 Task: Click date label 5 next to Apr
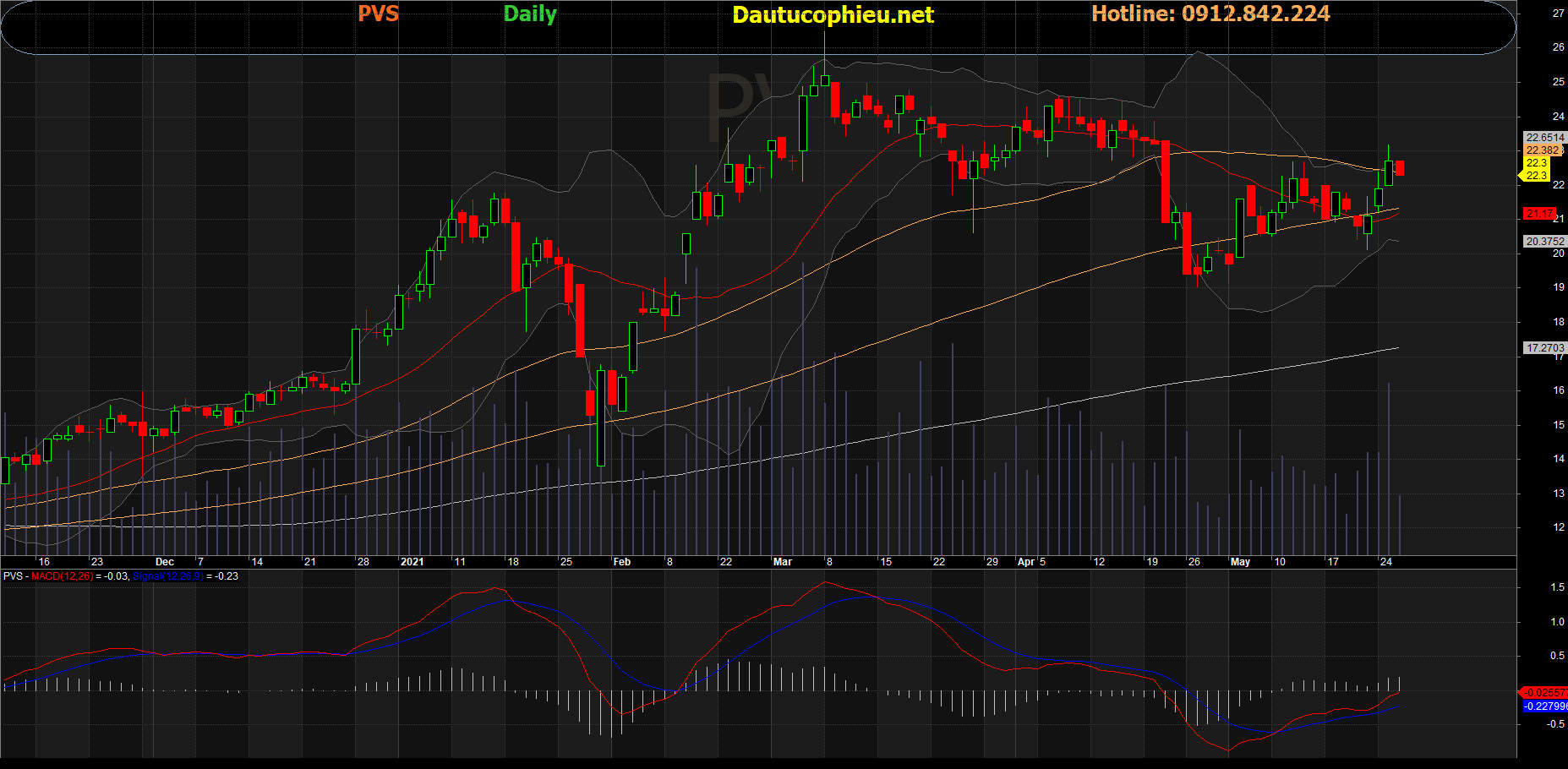tap(1042, 562)
